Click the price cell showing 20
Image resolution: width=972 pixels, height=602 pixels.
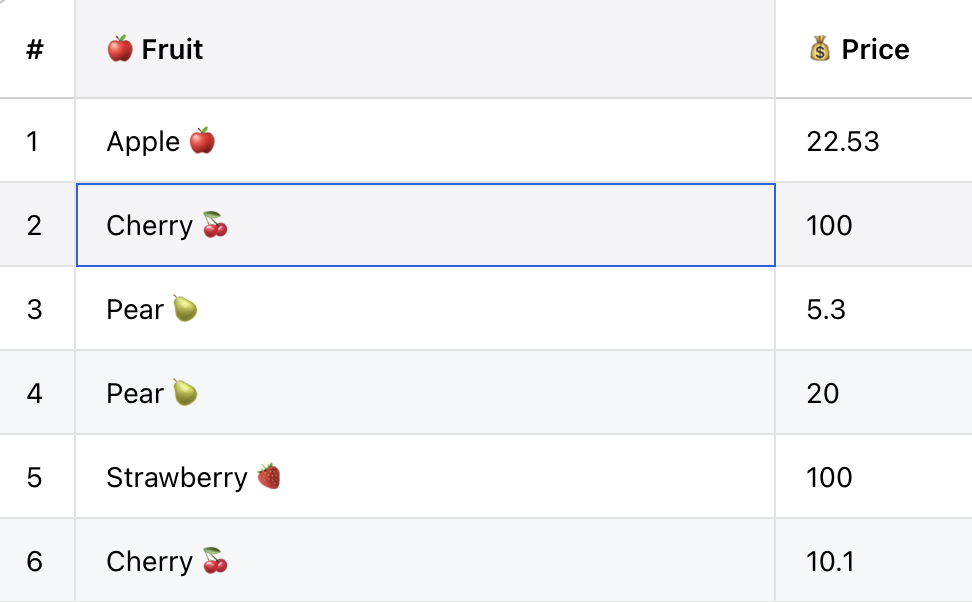click(823, 393)
